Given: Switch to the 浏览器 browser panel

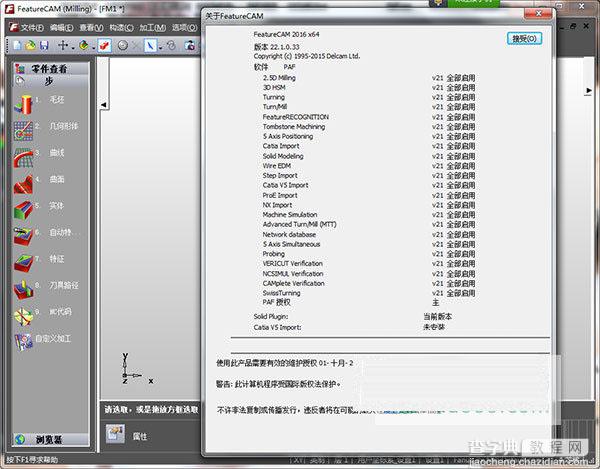Looking at the screenshot, I should pos(51,439).
